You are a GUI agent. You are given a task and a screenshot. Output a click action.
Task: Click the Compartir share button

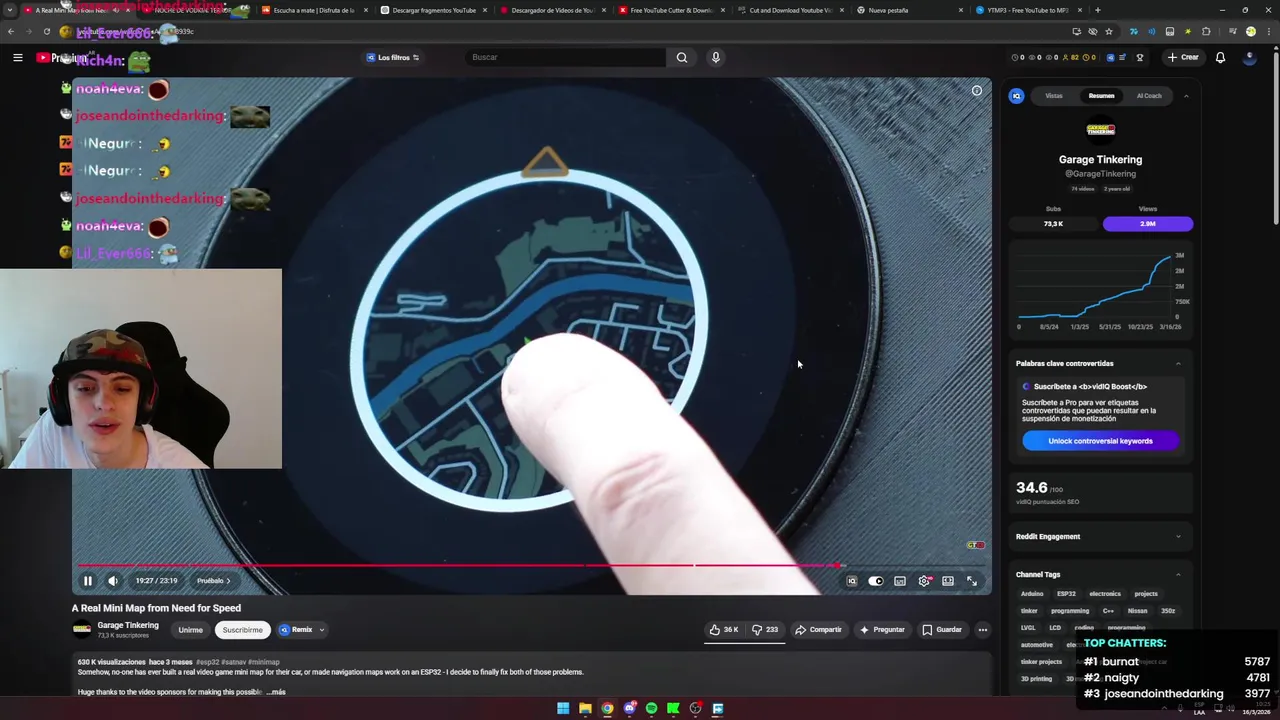point(818,630)
